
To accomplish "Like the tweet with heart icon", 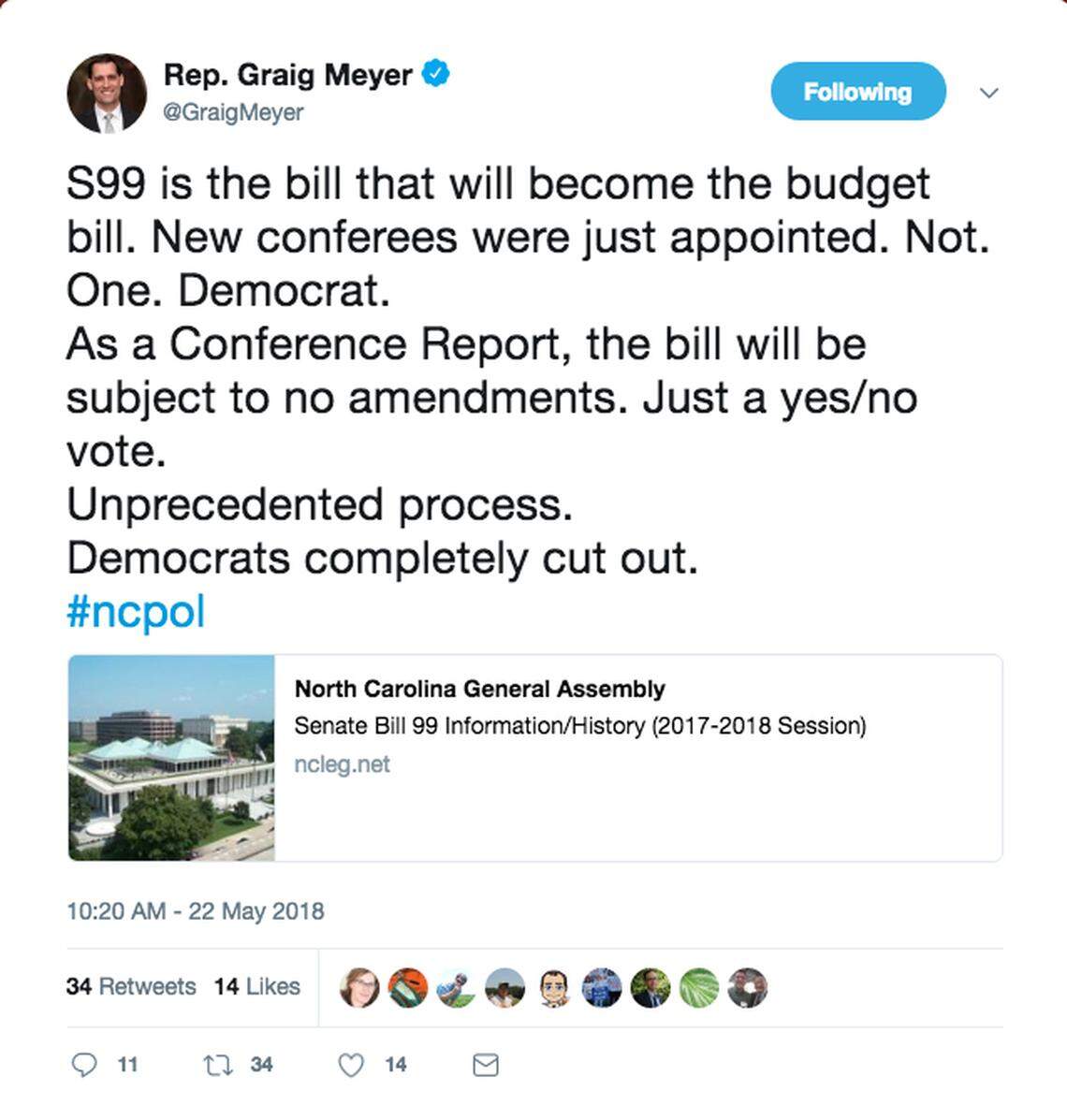I will (351, 1065).
